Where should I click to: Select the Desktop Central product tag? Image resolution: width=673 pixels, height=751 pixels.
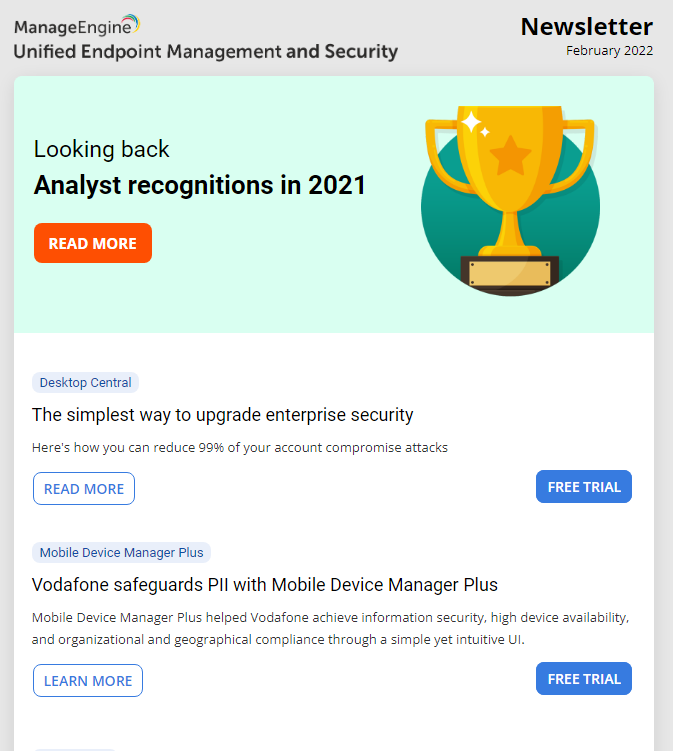(x=85, y=383)
